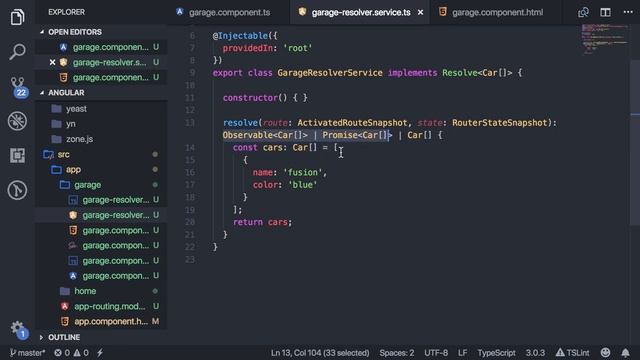Click the GarageResolverService class name
640x360 pixels.
(x=330, y=73)
